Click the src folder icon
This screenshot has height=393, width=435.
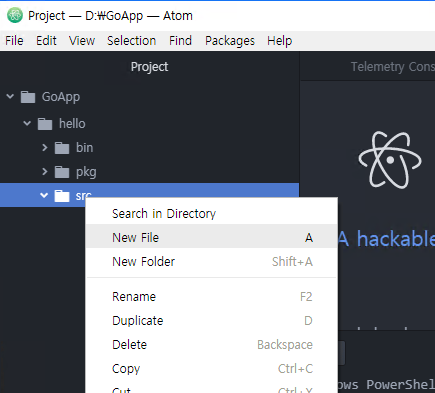pos(62,196)
